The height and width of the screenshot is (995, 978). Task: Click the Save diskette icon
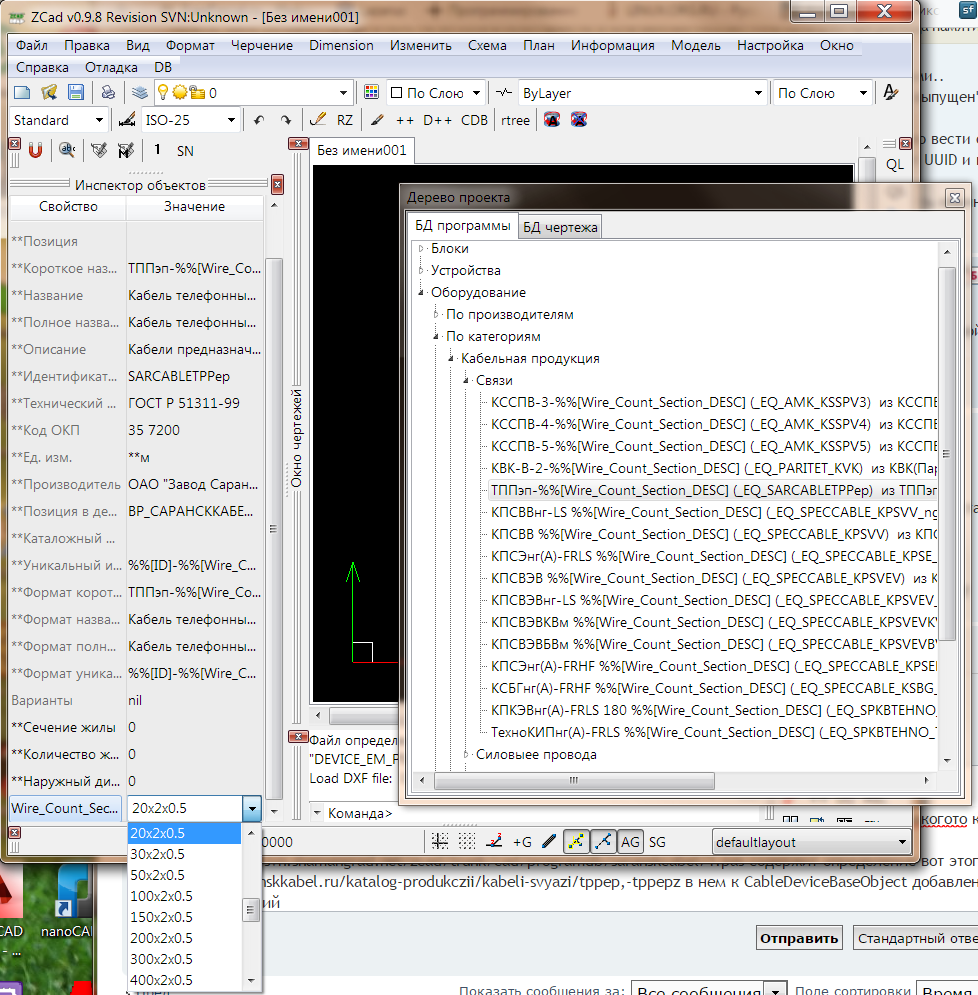coord(75,93)
